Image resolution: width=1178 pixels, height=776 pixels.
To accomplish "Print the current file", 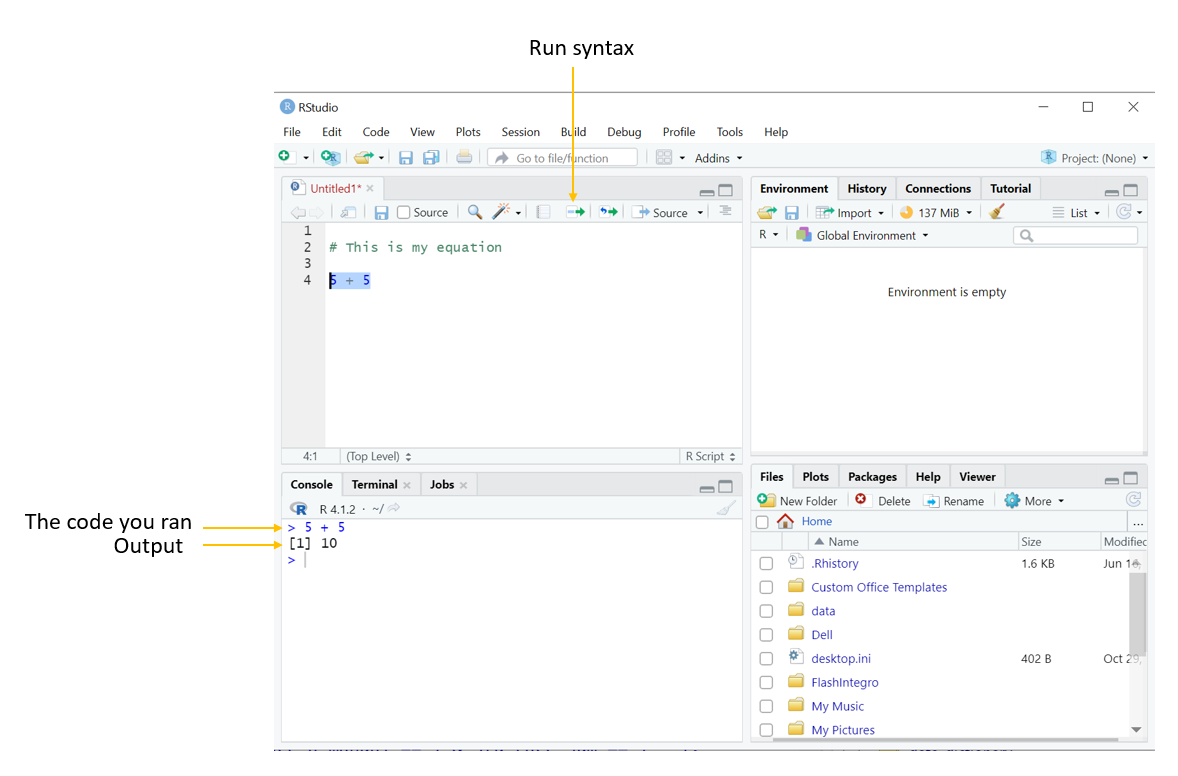I will tap(464, 157).
